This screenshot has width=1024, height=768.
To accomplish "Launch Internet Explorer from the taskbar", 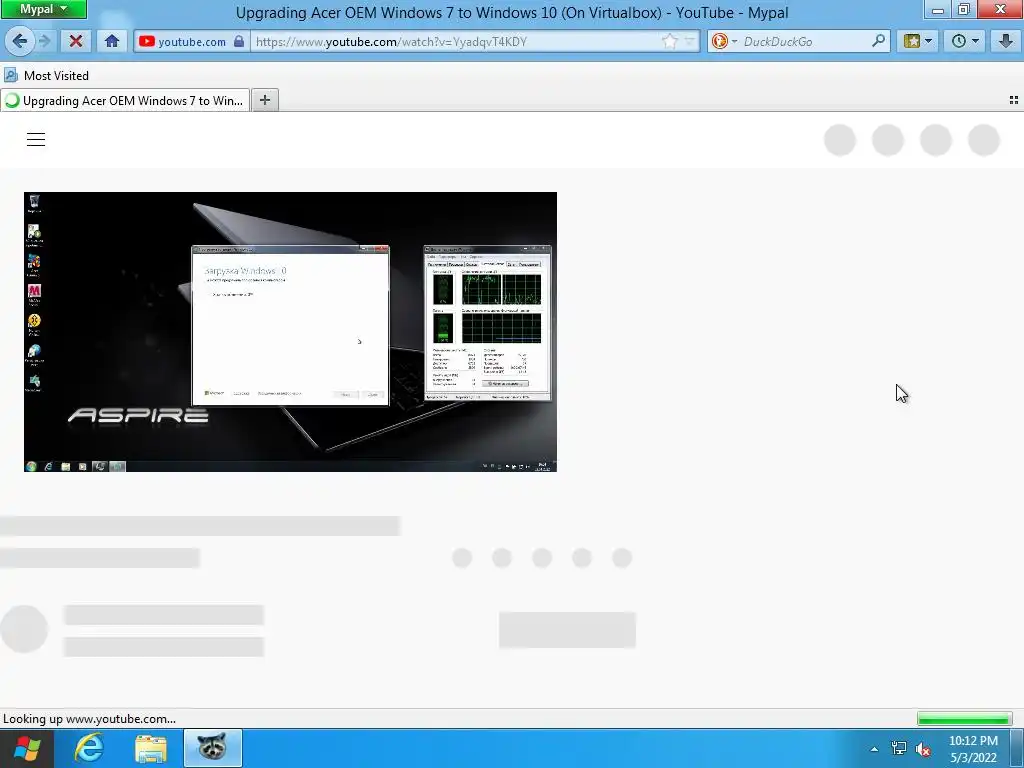I will coord(89,748).
